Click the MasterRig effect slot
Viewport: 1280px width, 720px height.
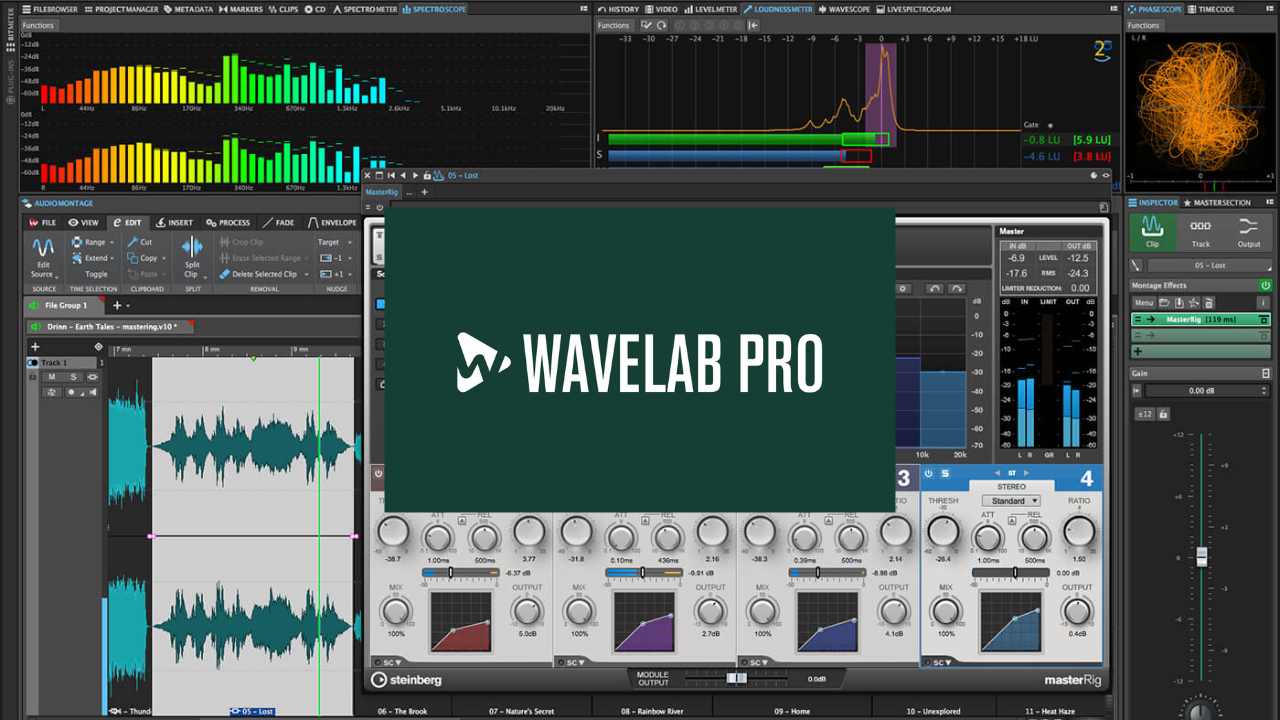pyautogui.click(x=1201, y=320)
